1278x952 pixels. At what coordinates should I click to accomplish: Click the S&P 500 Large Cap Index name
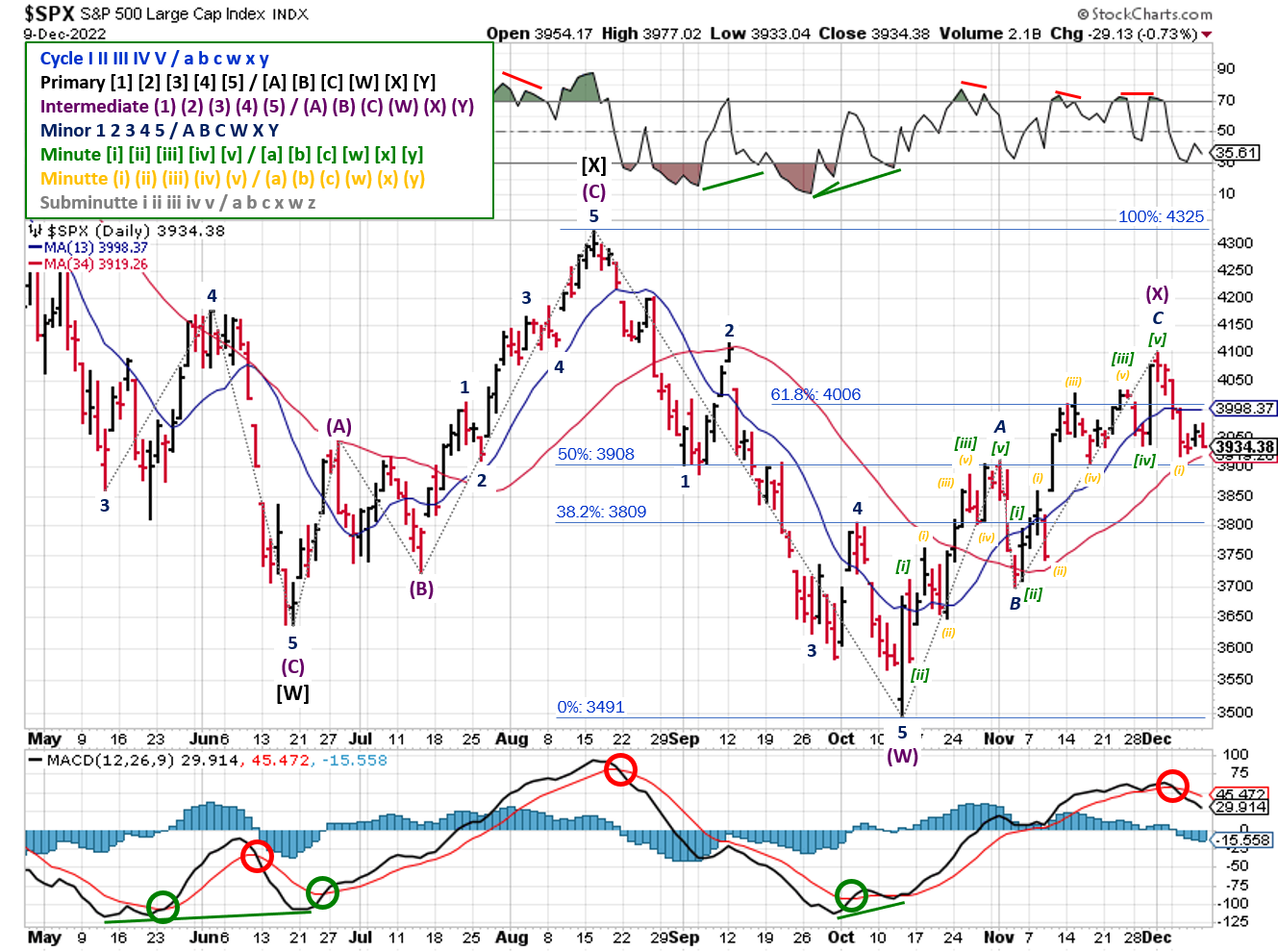click(174, 14)
